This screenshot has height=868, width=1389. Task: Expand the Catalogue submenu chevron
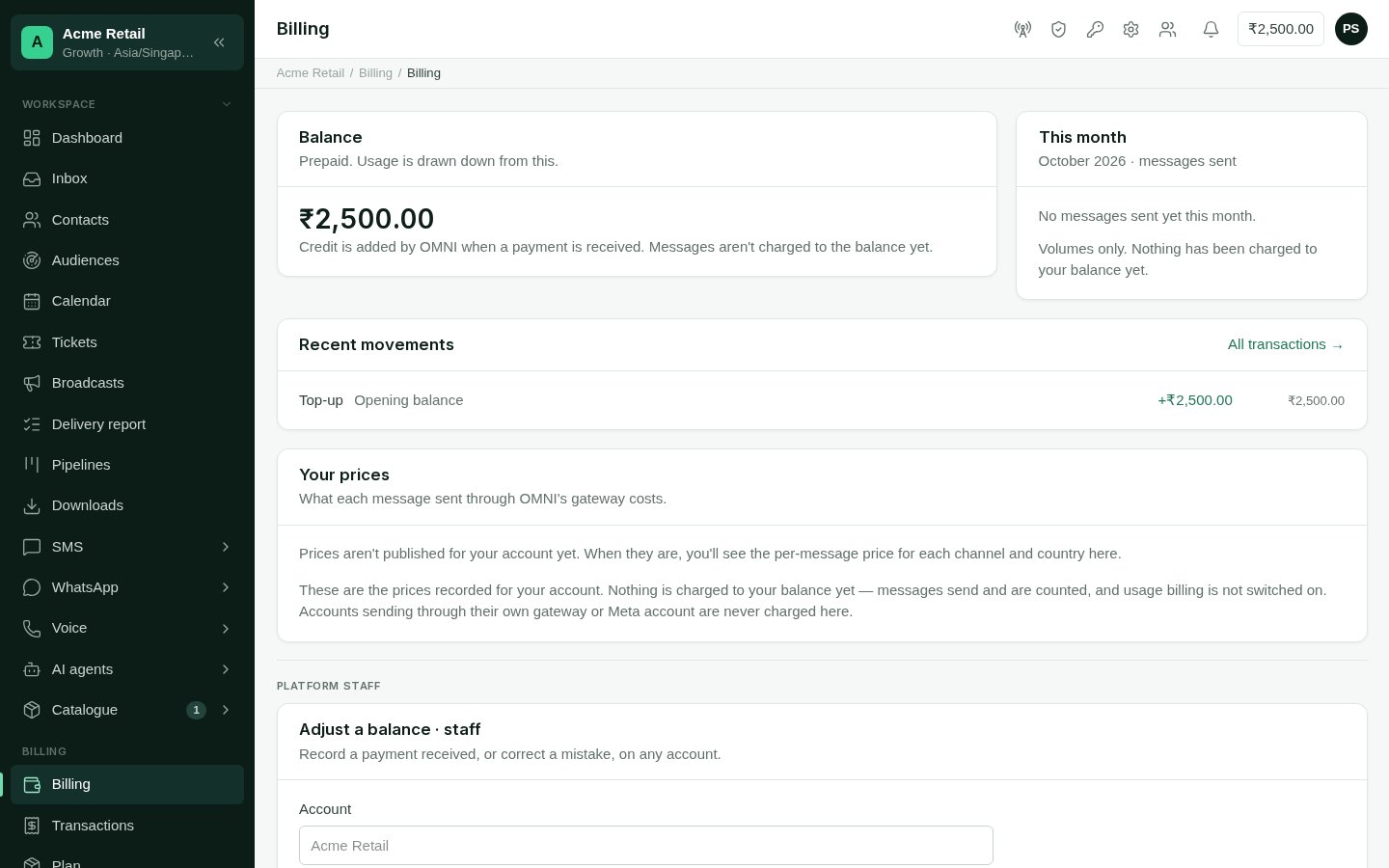226,710
